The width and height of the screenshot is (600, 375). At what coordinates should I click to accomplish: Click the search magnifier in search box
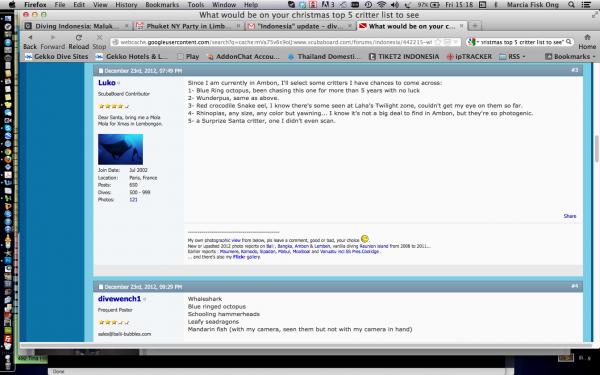[x=568, y=42]
